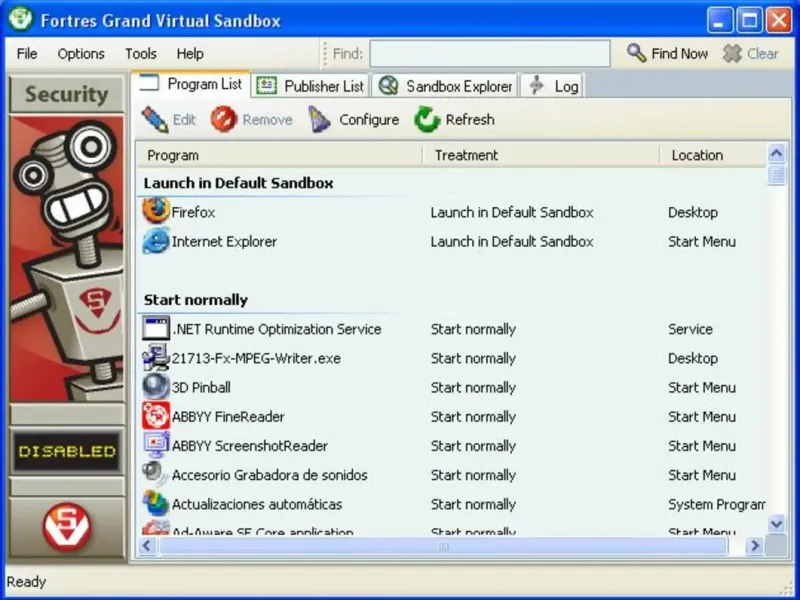Click the Edit pencil icon
This screenshot has height=600, width=800.
click(155, 119)
